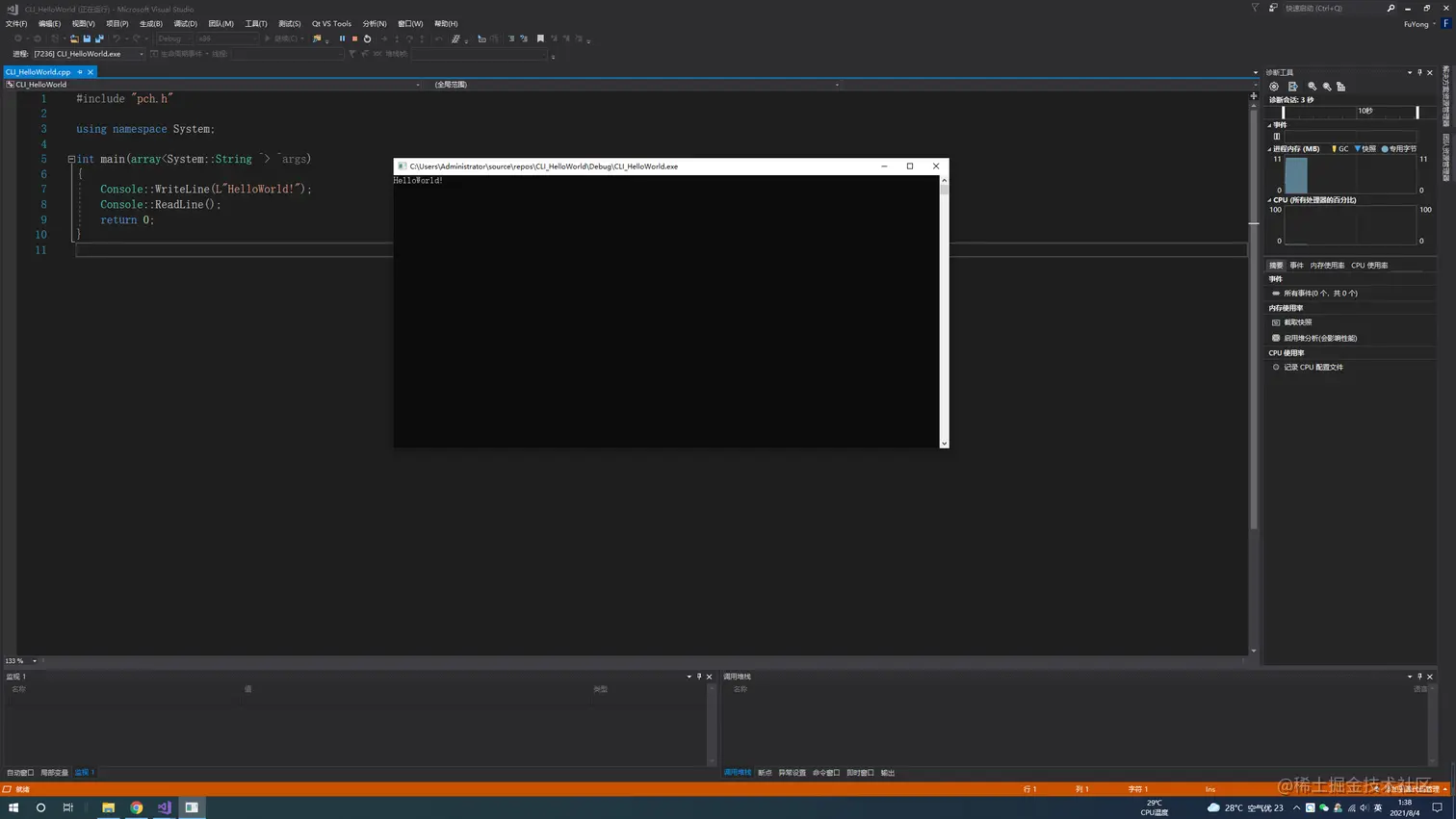This screenshot has width=1456, height=819.
Task: Open Windows Start menu
Action: click(x=13, y=807)
